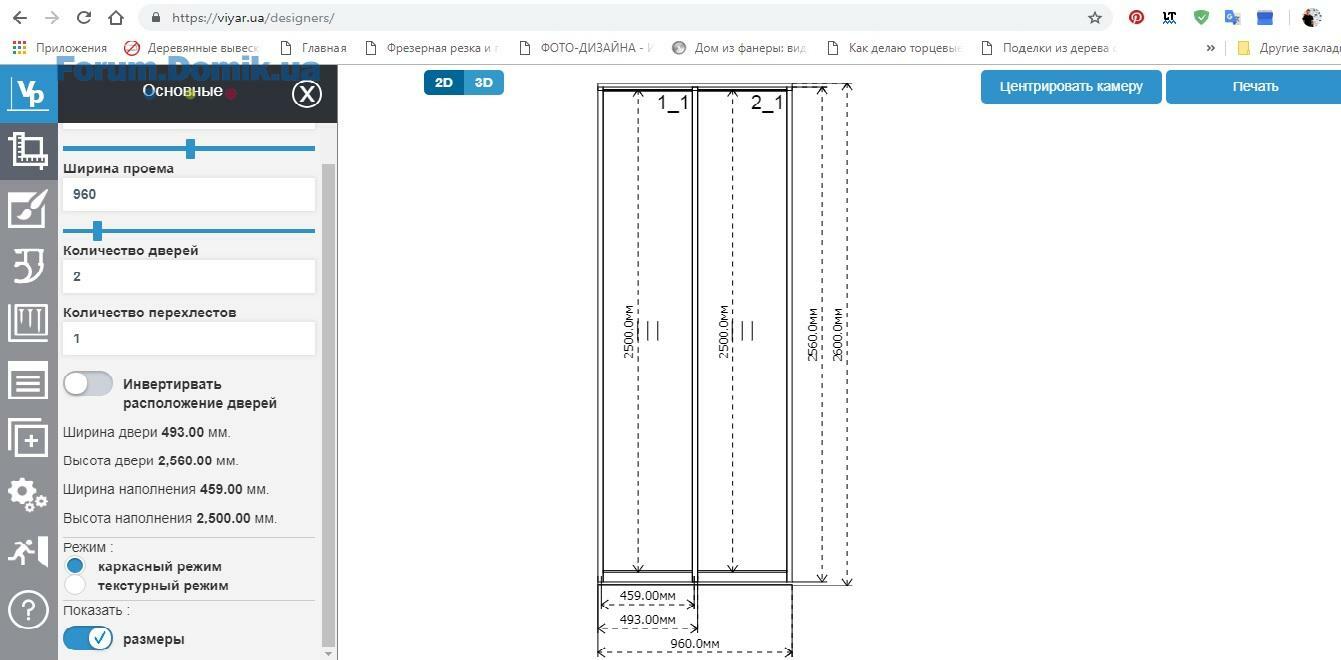Edit the Количество перехлестов field
The width and height of the screenshot is (1341, 660).
coord(189,338)
